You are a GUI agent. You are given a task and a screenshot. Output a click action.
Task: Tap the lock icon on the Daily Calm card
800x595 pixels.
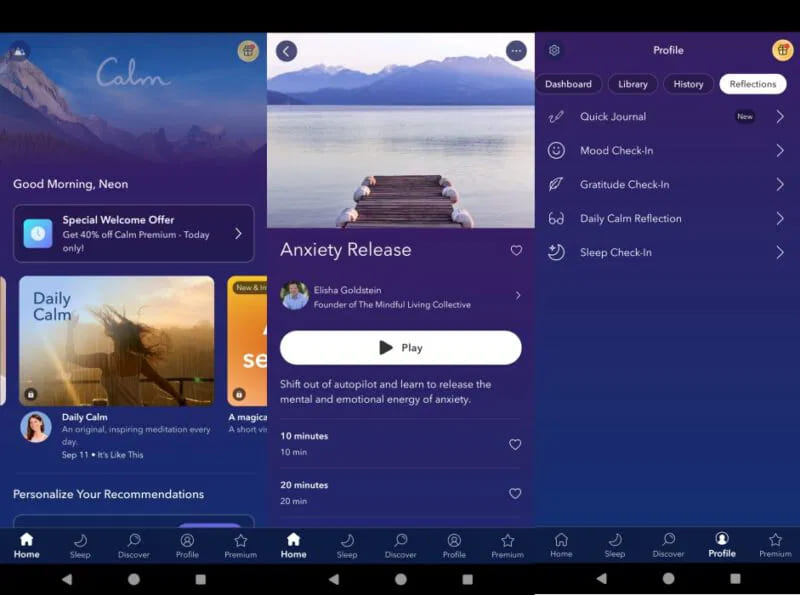[31, 394]
